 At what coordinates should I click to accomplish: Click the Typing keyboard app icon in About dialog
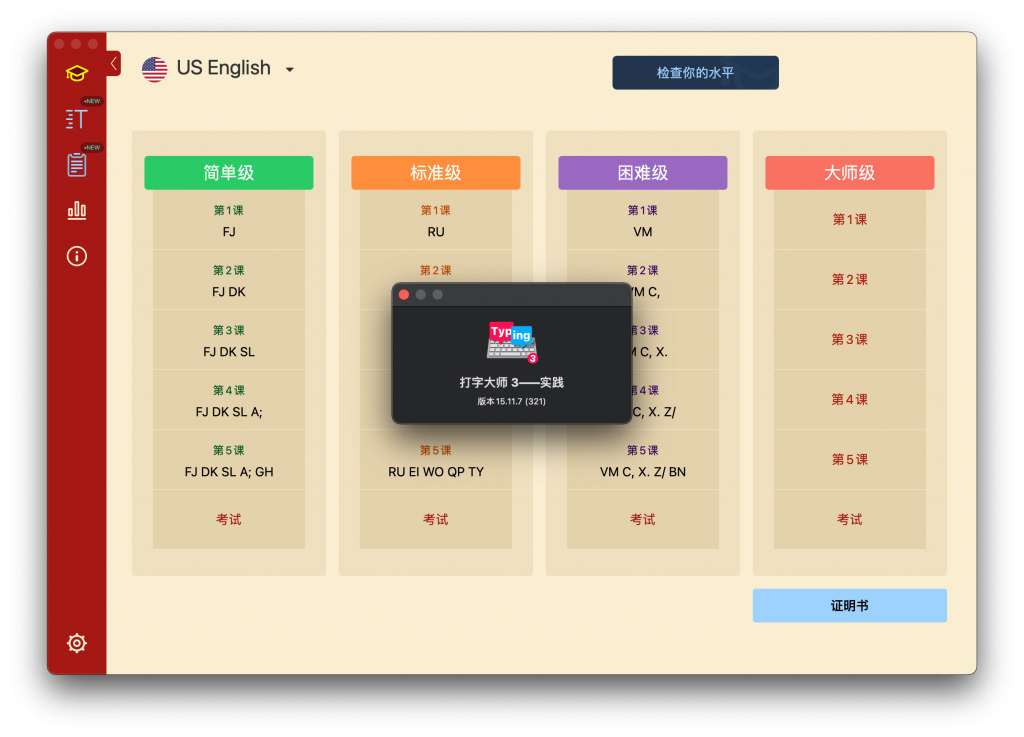click(x=512, y=342)
